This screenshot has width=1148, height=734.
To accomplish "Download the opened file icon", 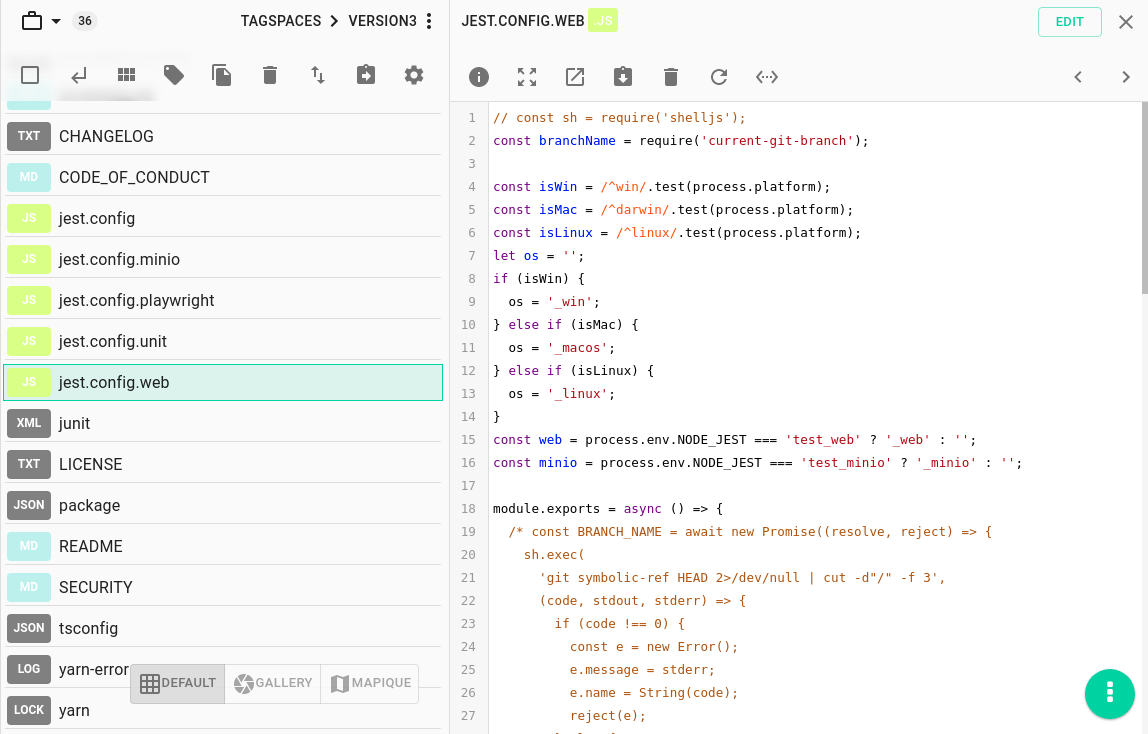I will [623, 77].
